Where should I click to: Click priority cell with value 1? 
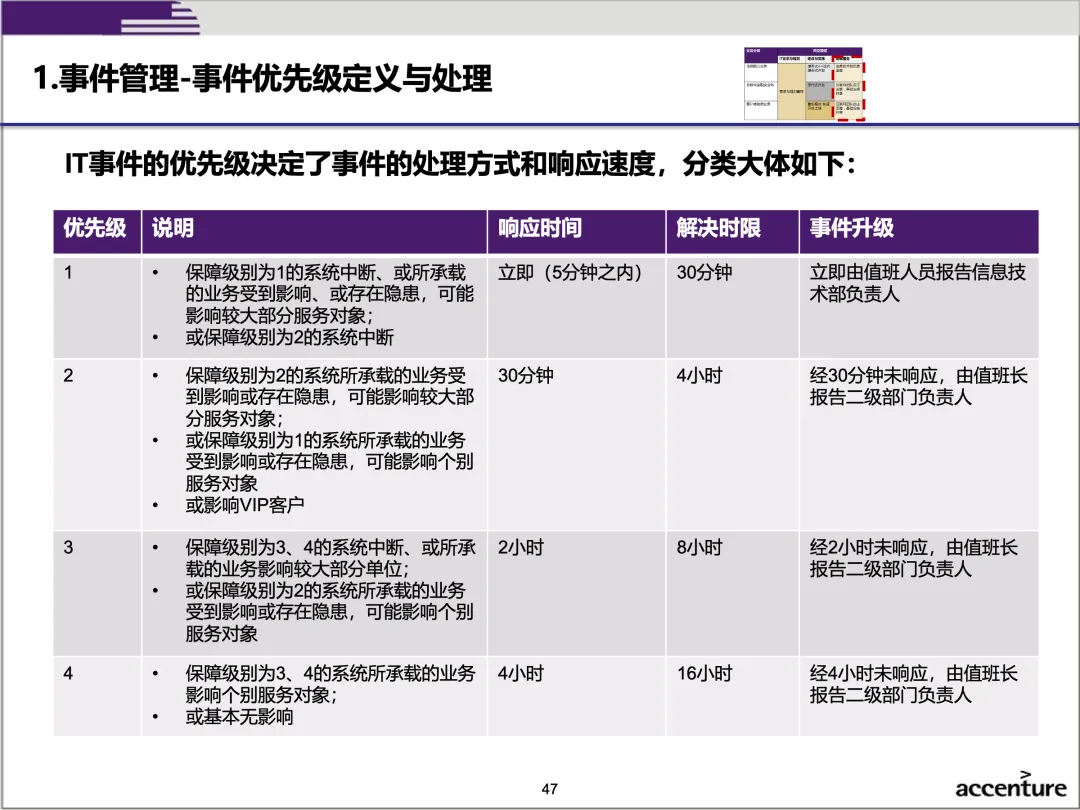(x=97, y=307)
